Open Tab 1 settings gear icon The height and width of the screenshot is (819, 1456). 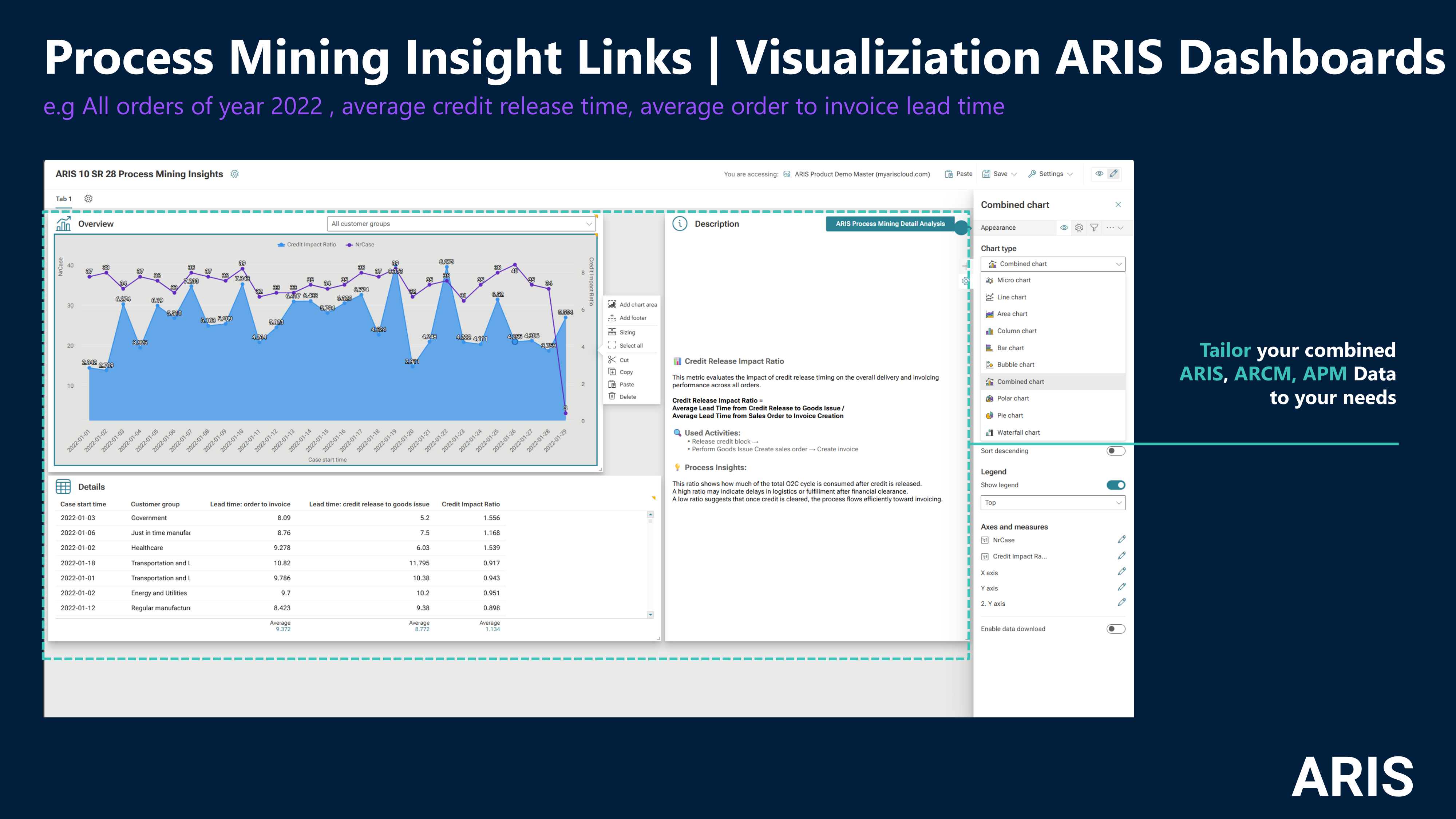[88, 198]
